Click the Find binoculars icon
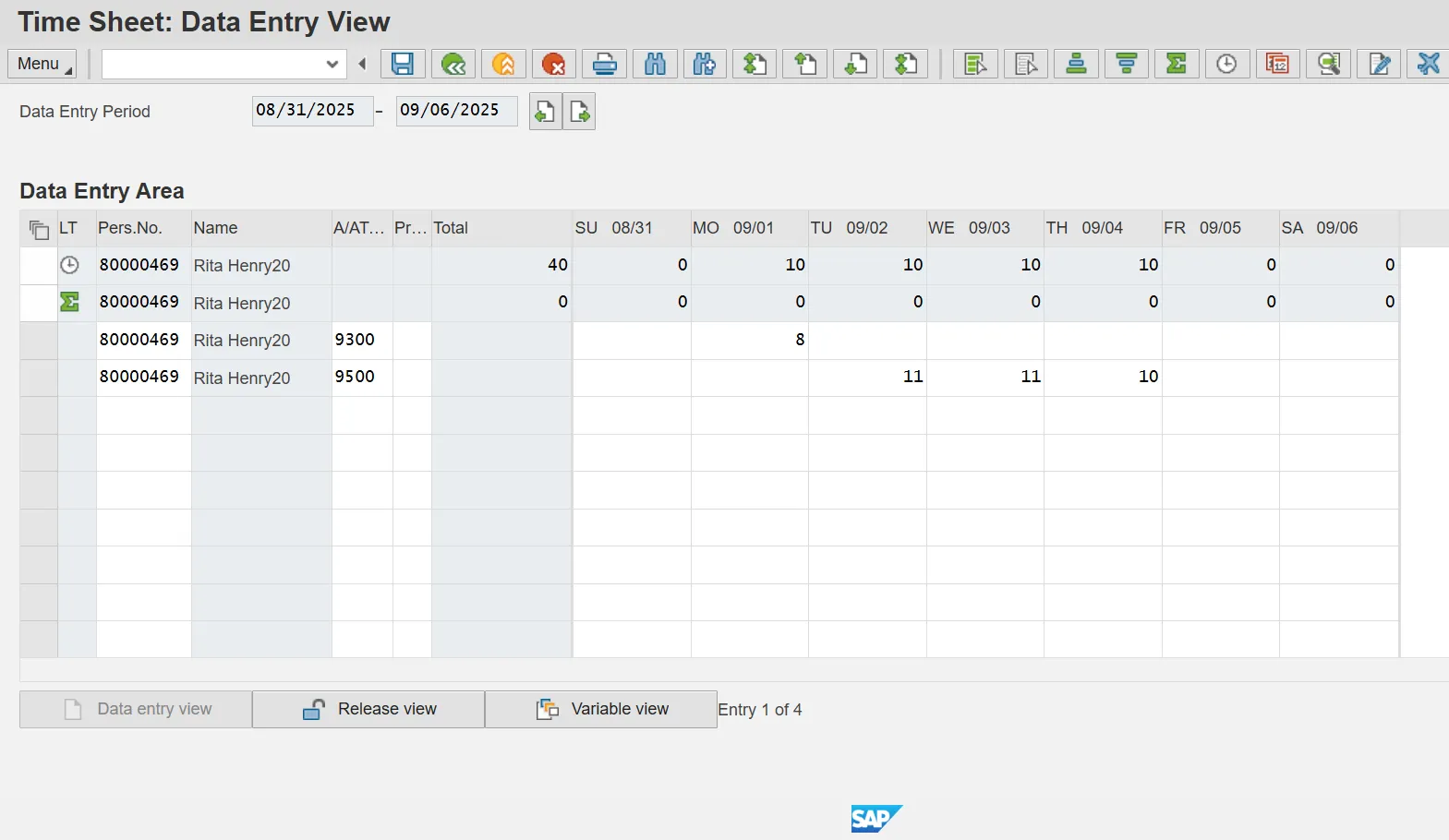This screenshot has height=840, width=1449. (x=655, y=64)
